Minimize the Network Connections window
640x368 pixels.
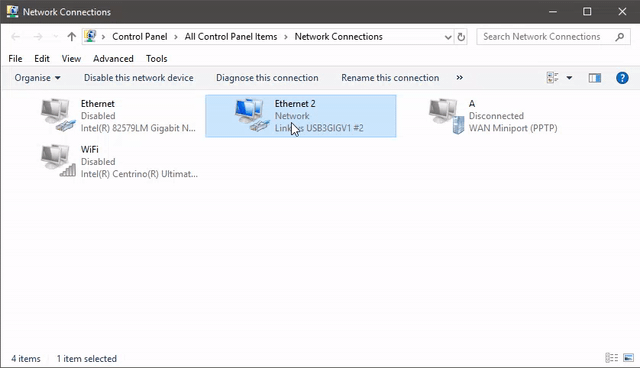553,11
